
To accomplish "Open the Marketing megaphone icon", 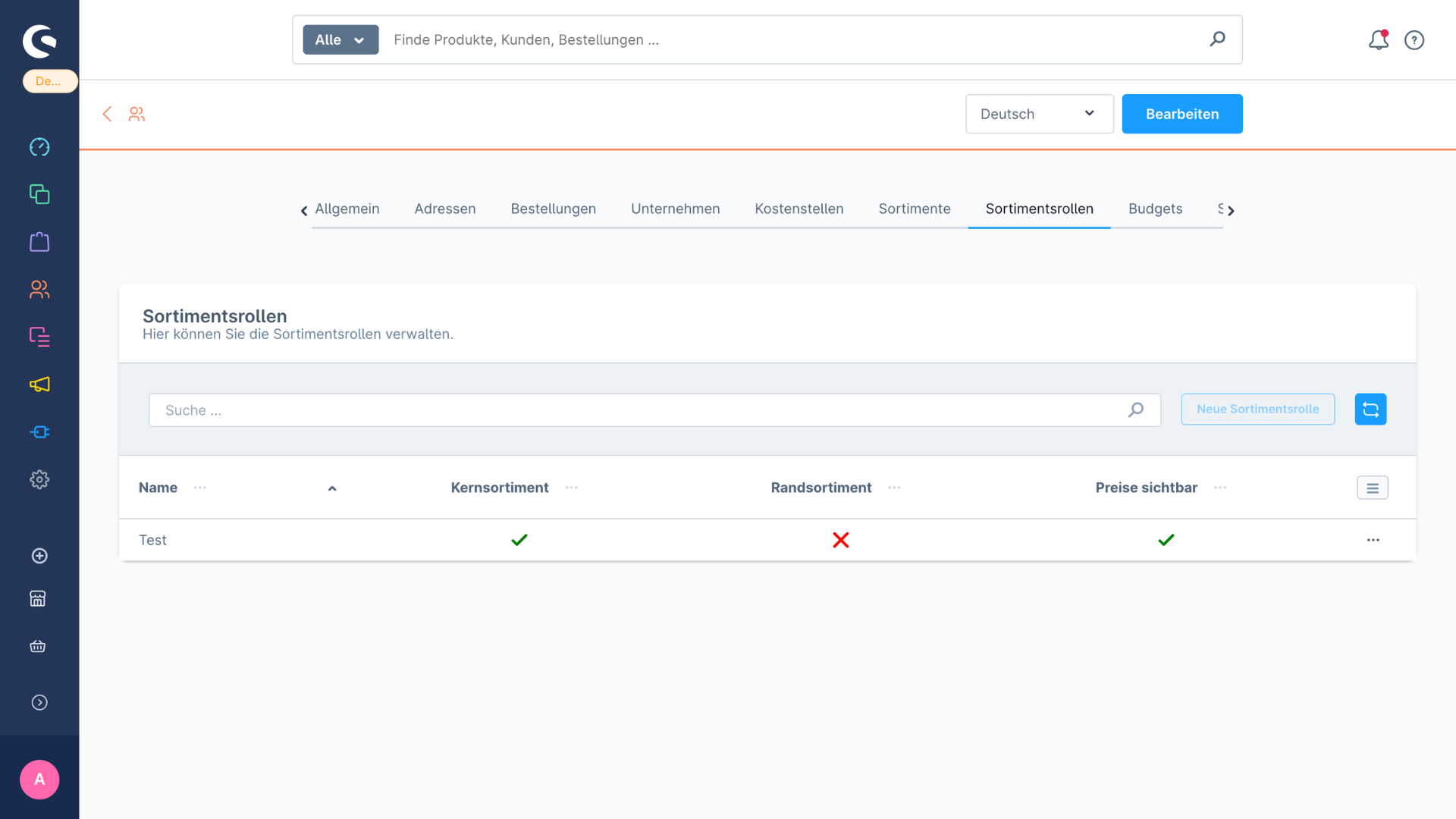I will coord(39,384).
